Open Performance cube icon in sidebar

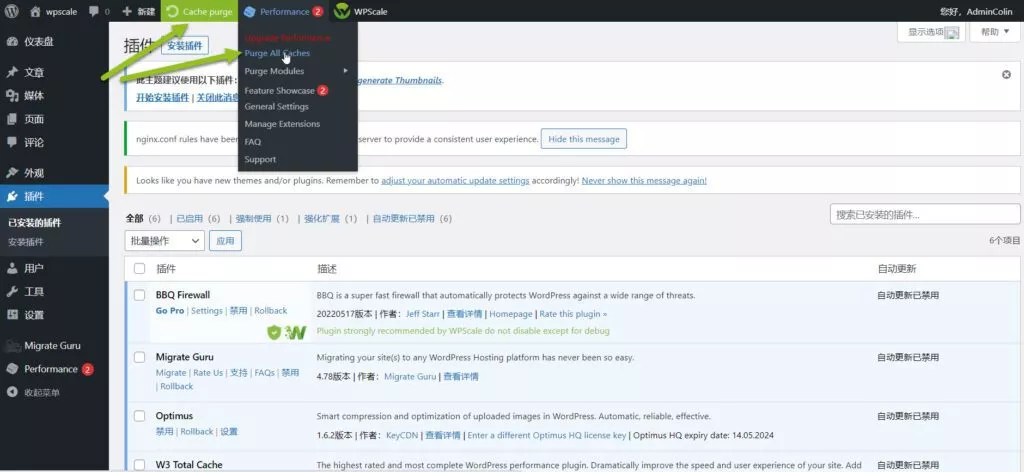pos(12,369)
